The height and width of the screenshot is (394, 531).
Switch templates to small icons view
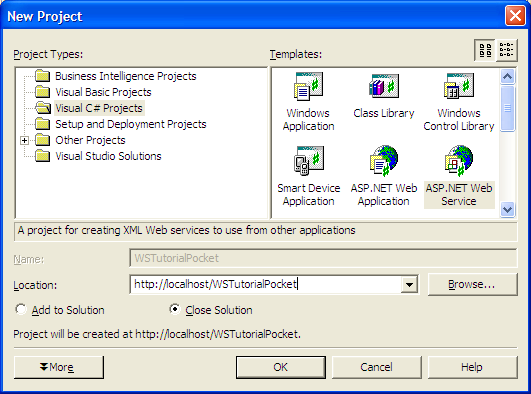pyautogui.click(x=507, y=50)
